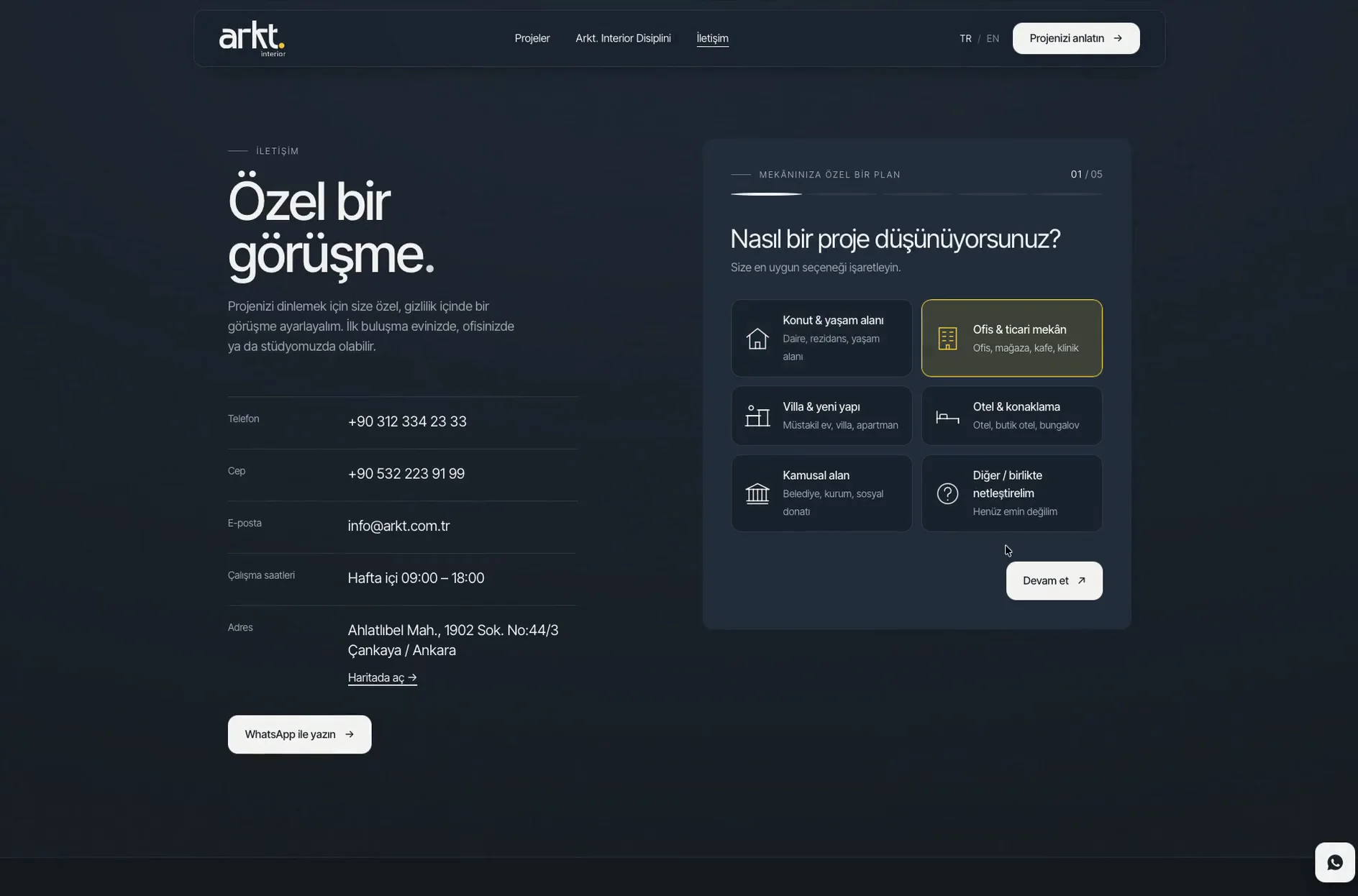Click the headline Özel bir görüşme.
The image size is (1358, 896).
(x=332, y=228)
